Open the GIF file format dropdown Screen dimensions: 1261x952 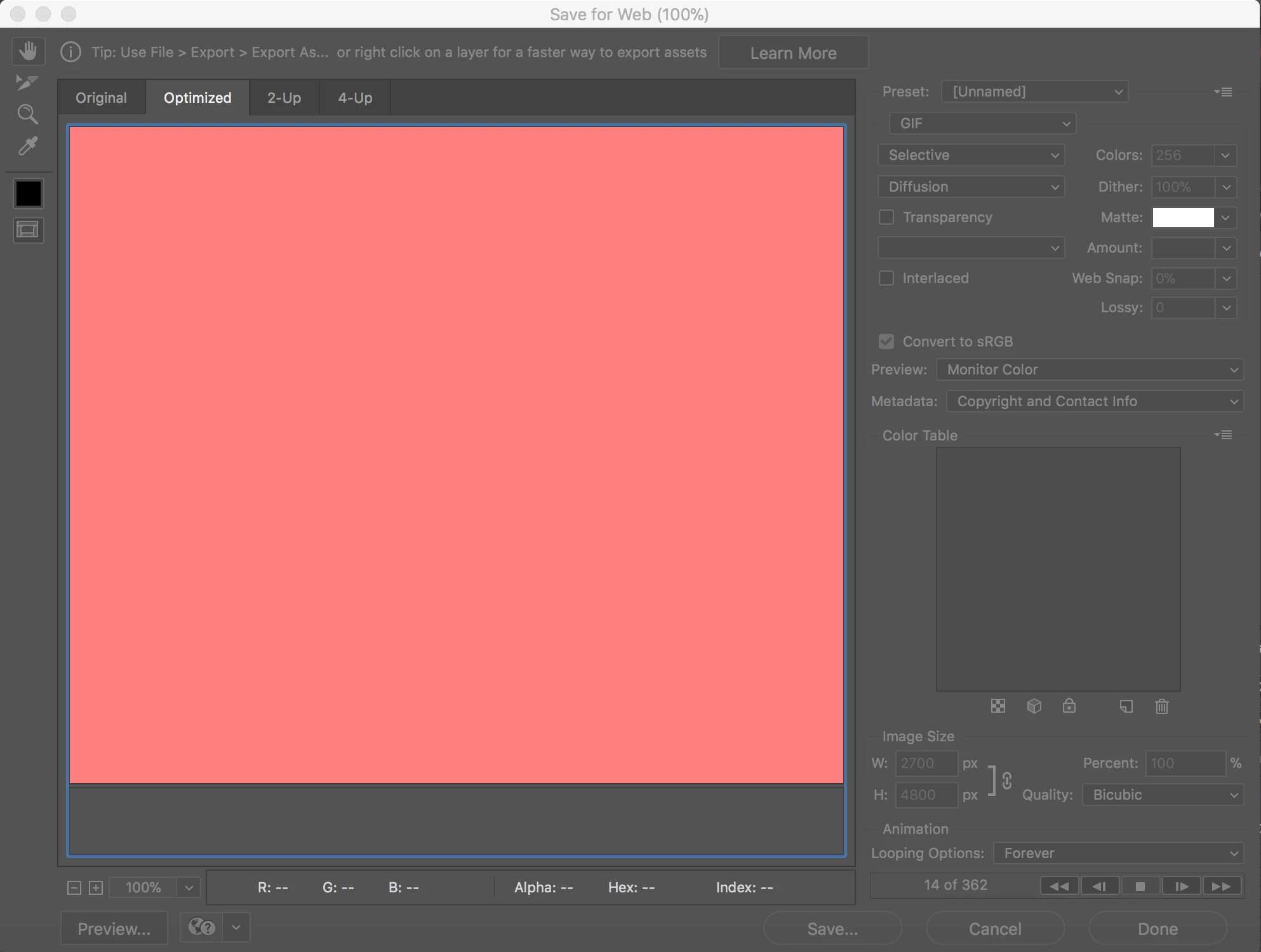click(982, 123)
